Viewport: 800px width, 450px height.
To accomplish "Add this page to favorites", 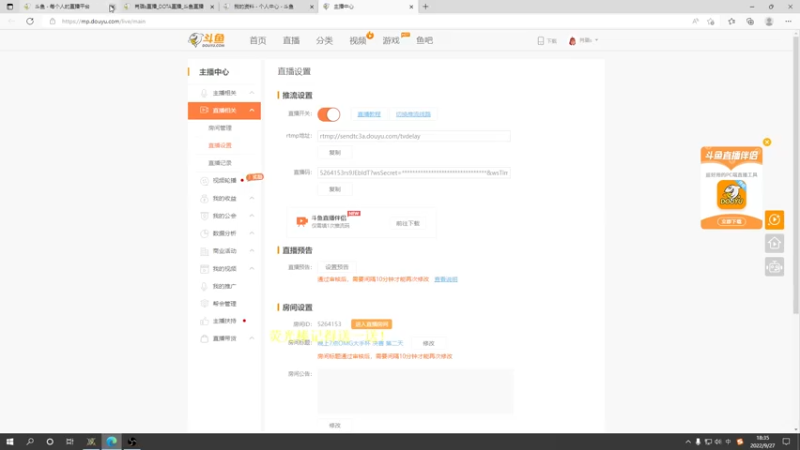I will pyautogui.click(x=711, y=21).
